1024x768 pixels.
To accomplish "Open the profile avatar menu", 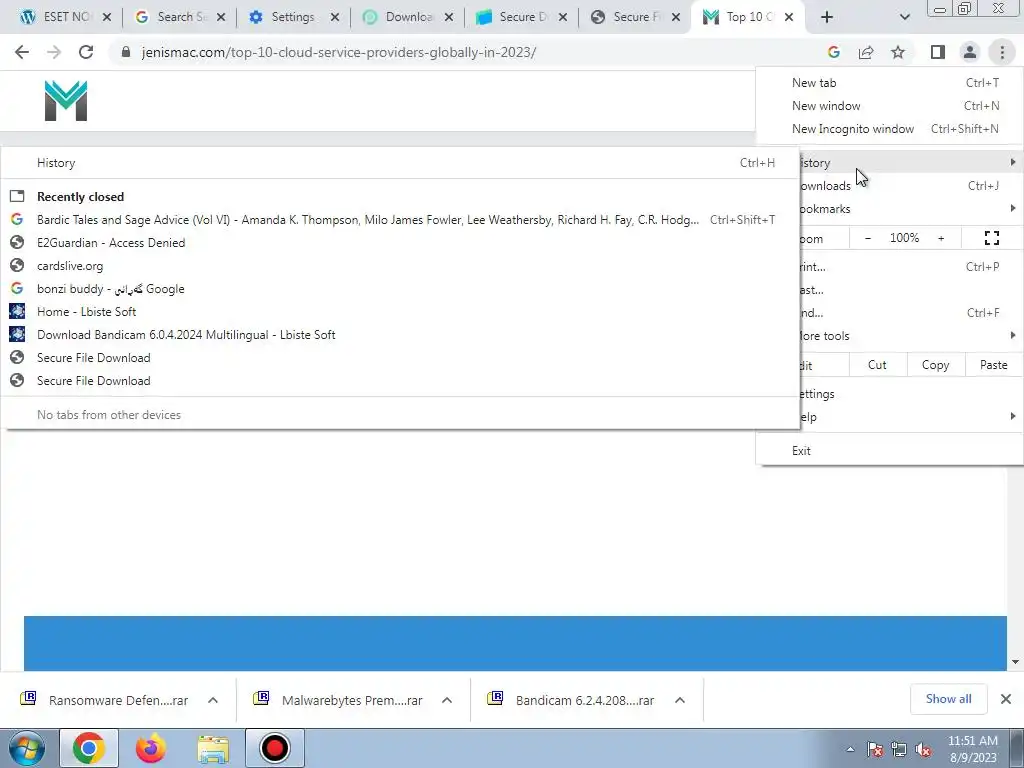I will 970,52.
